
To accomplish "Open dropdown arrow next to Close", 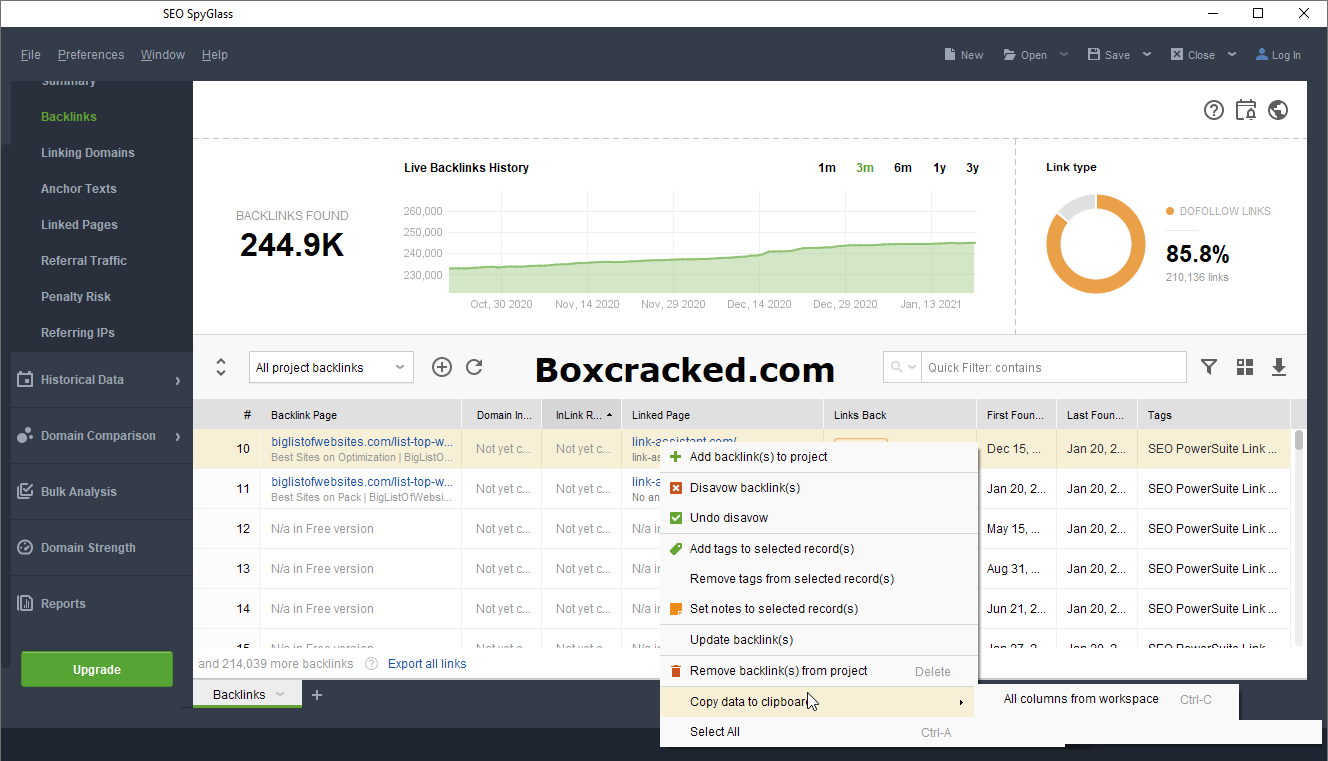I will (1232, 54).
